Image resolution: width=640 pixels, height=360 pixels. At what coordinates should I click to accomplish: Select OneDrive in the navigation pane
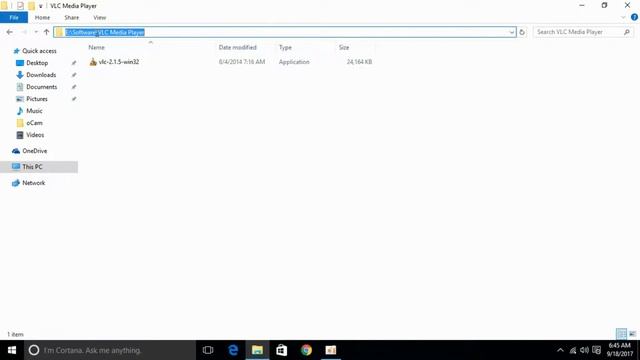pos(34,151)
